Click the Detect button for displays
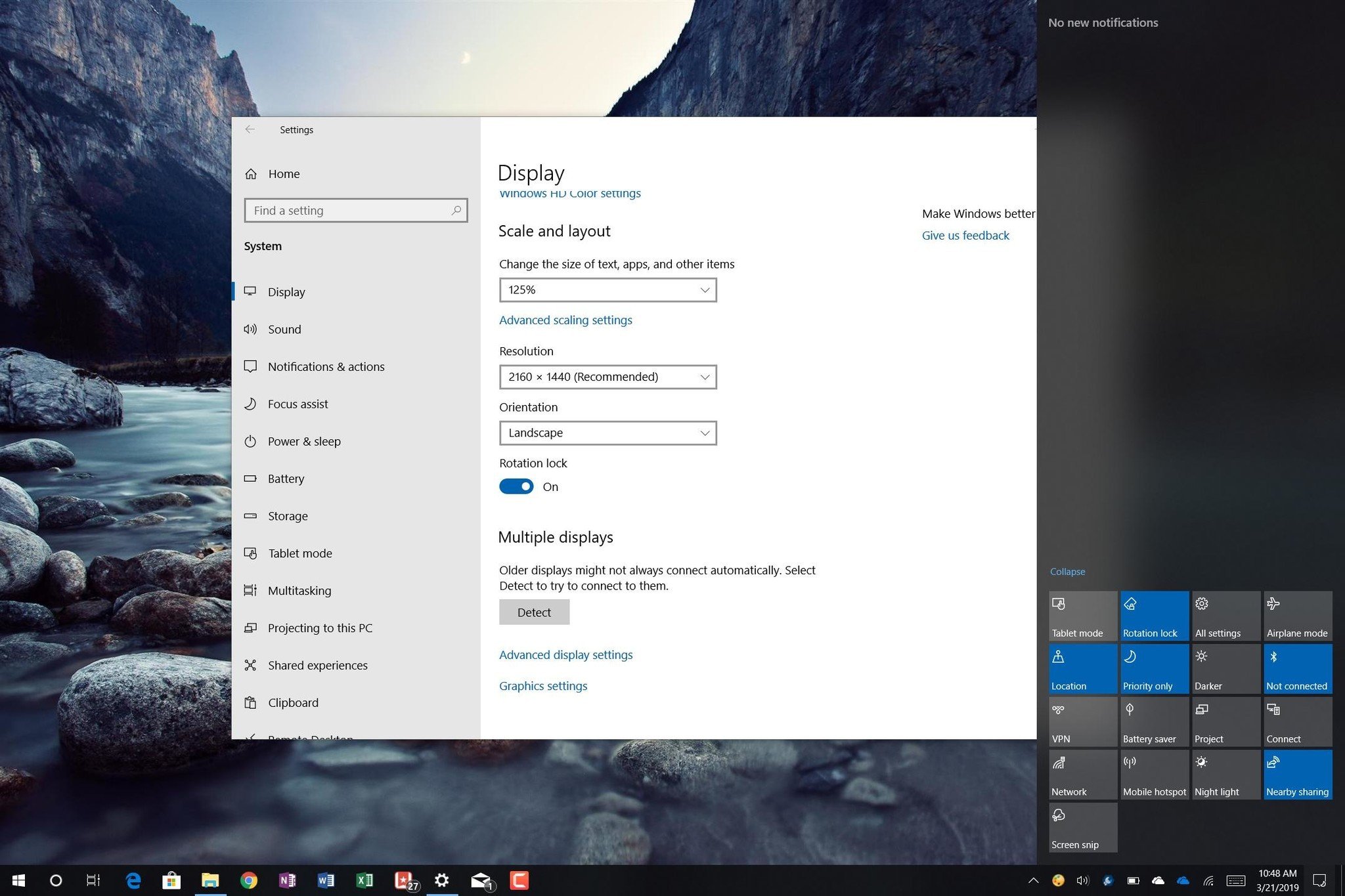The width and height of the screenshot is (1345, 896). [534, 611]
